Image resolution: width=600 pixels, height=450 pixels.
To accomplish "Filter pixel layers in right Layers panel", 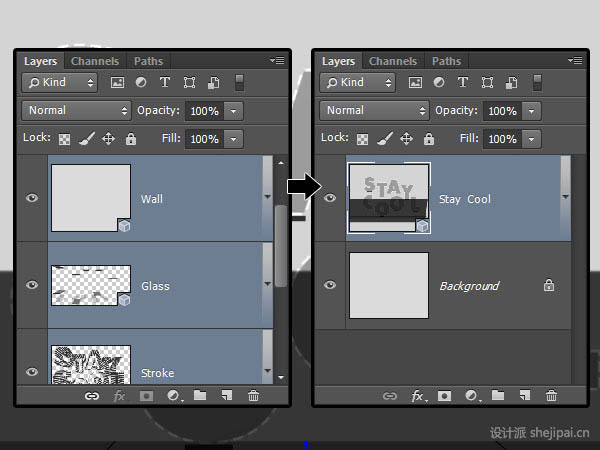I will (x=415, y=82).
